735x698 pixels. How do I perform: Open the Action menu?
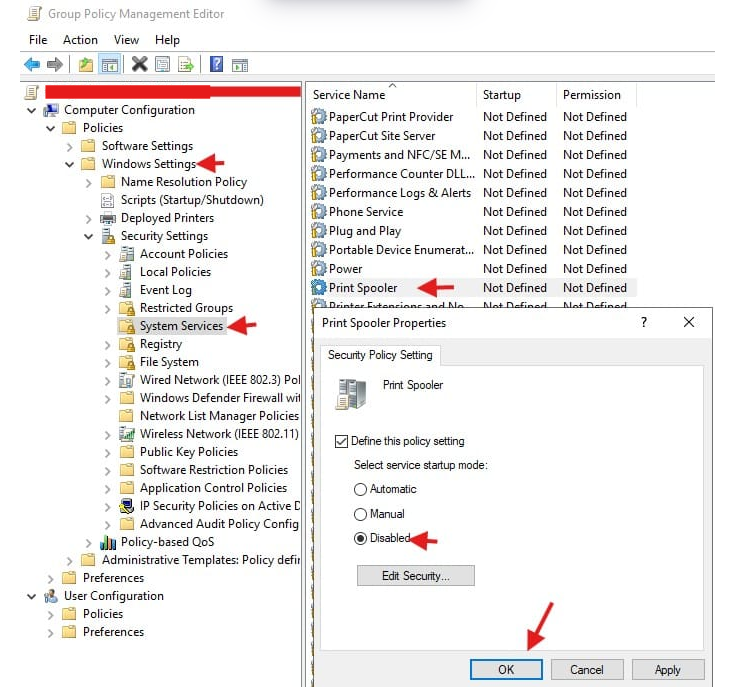pyautogui.click(x=80, y=40)
